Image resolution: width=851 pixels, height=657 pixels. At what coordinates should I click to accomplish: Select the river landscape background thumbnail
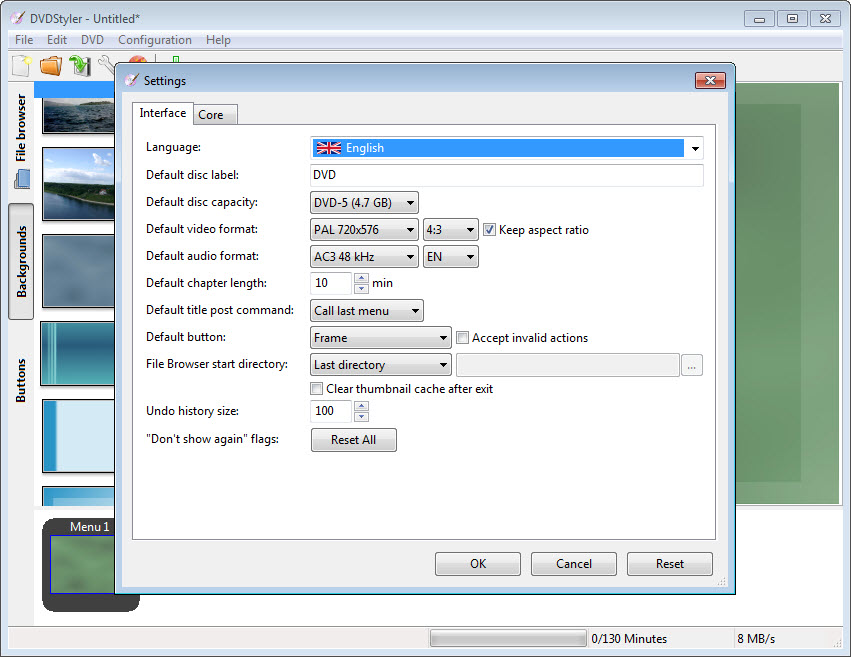pos(79,184)
